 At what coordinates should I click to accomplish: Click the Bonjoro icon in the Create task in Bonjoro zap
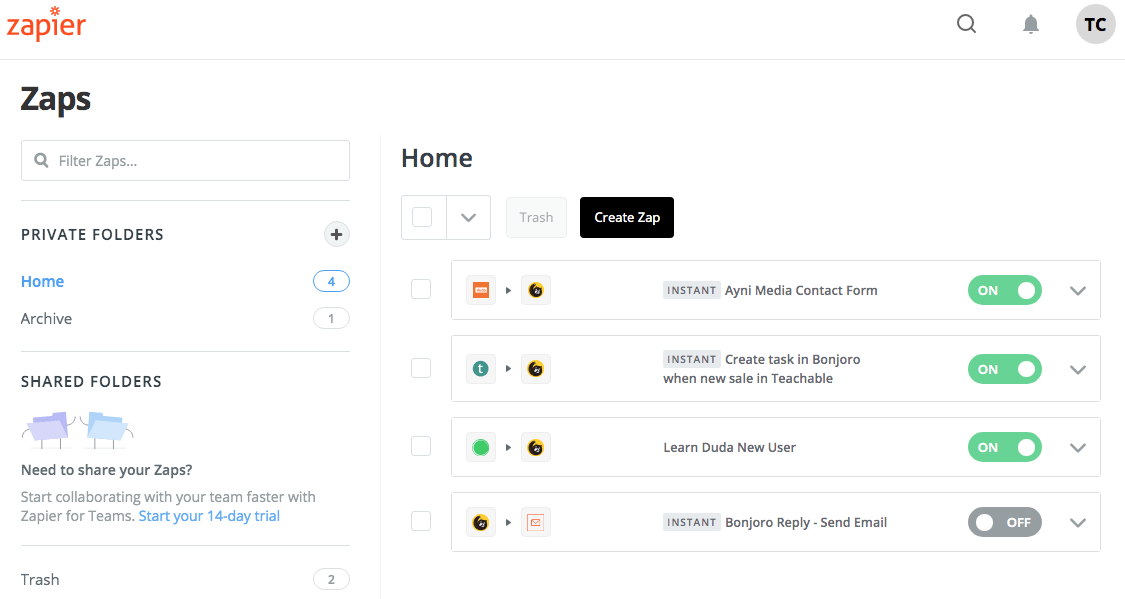click(535, 369)
